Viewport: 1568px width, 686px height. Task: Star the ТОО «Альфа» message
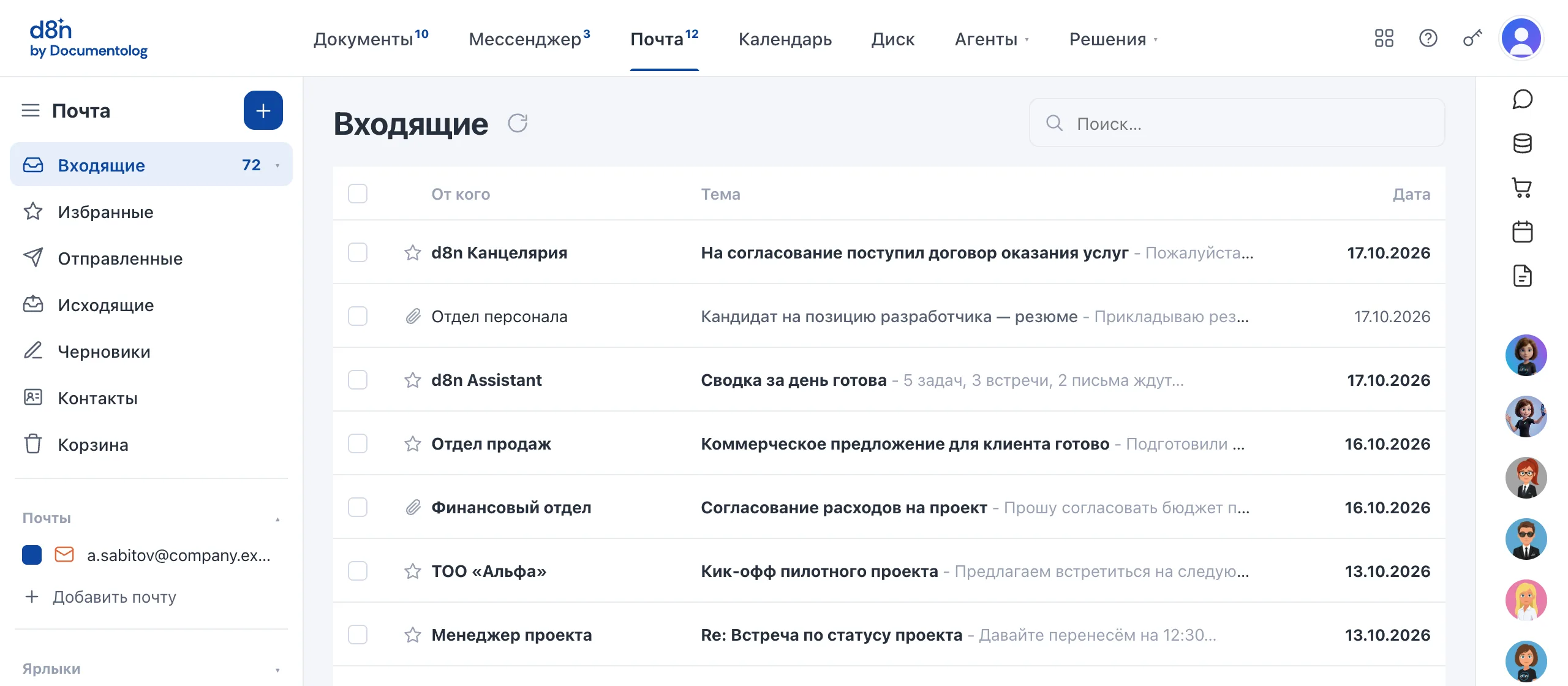pyautogui.click(x=413, y=571)
